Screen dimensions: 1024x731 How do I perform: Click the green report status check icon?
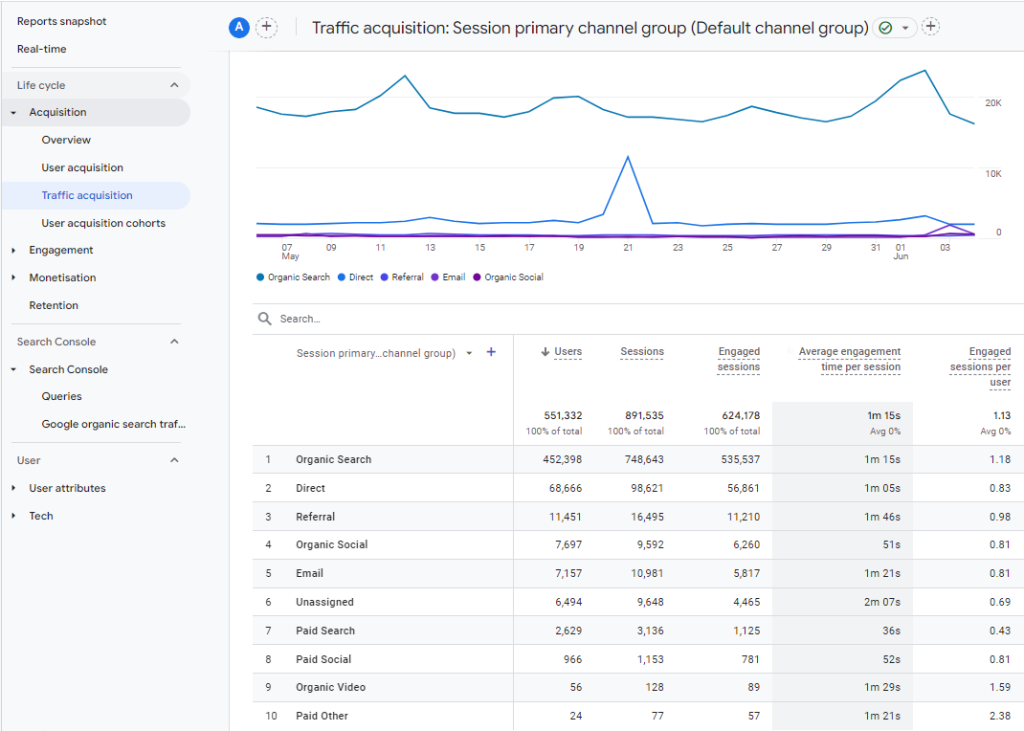(886, 28)
